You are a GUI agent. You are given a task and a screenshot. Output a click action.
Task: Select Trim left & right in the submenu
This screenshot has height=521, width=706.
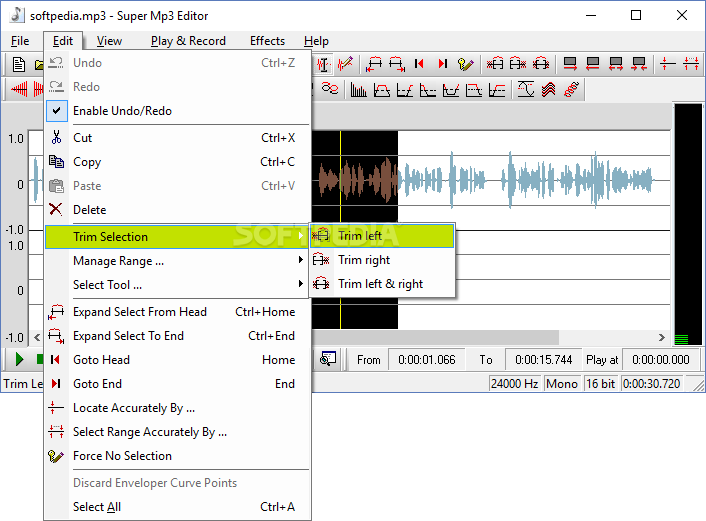coord(382,284)
